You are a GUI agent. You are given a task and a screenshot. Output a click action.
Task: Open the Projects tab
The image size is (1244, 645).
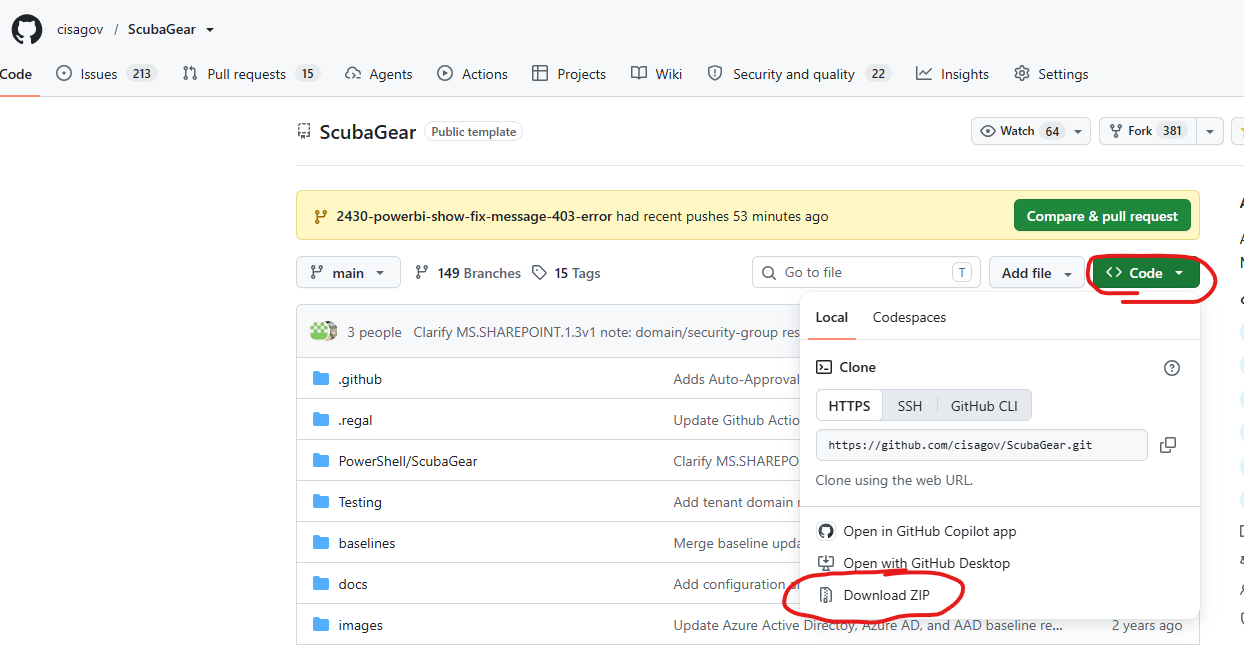pyautogui.click(x=569, y=74)
